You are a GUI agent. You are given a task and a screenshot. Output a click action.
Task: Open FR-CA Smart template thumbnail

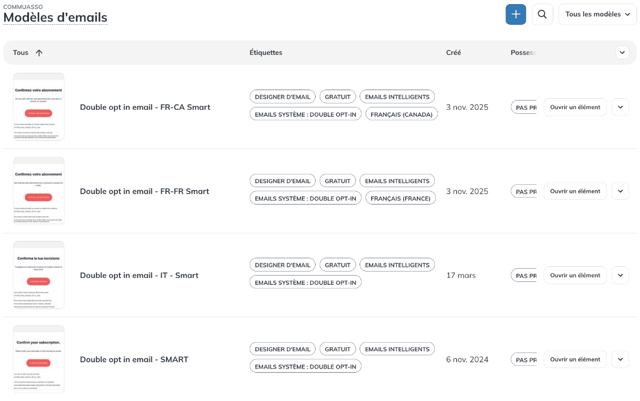[39, 107]
